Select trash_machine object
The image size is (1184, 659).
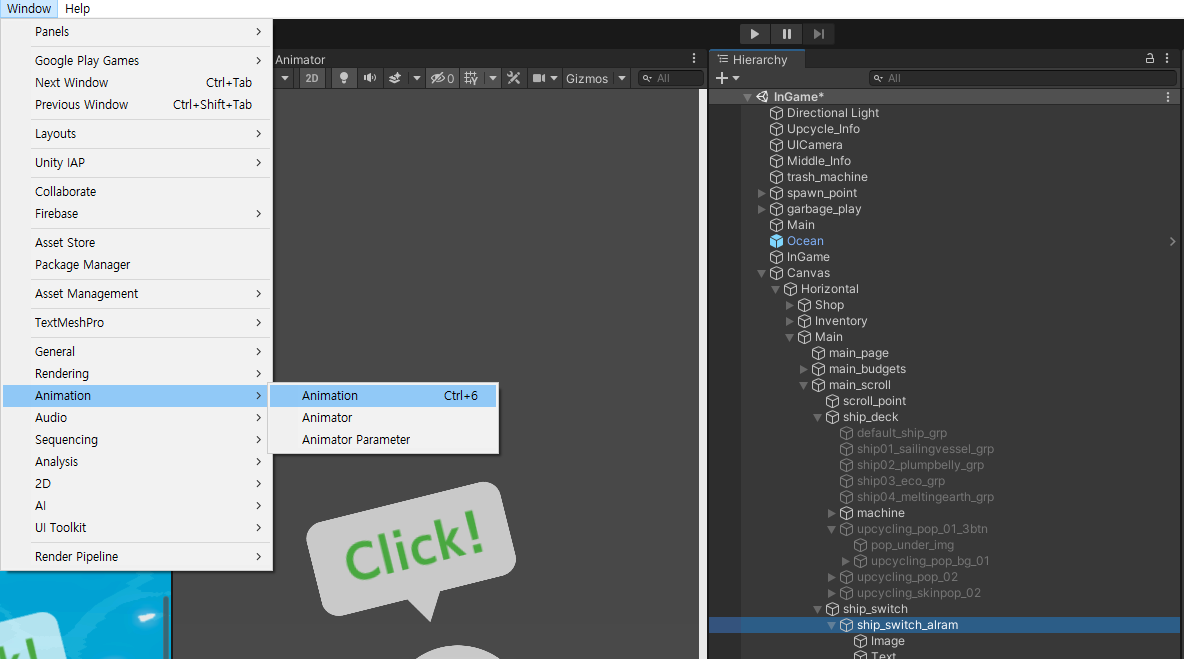pos(827,177)
